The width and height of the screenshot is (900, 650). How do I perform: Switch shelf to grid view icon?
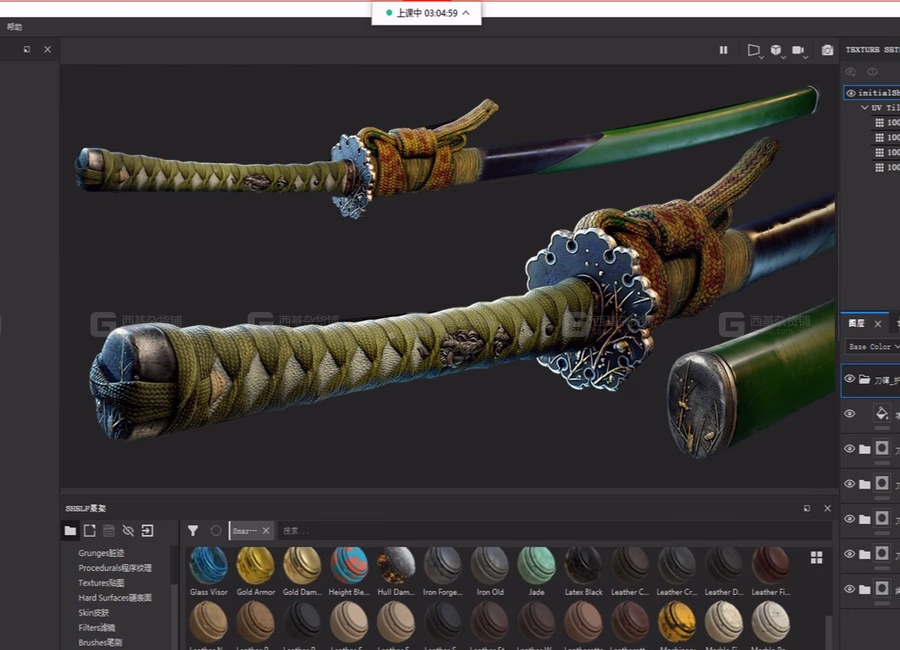816,558
